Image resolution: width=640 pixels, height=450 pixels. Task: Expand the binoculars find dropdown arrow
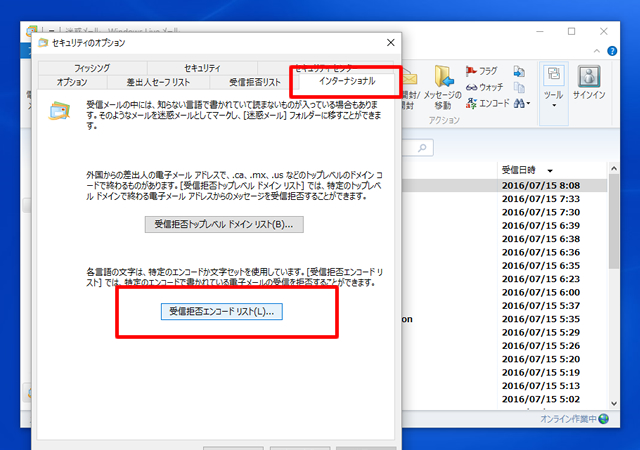pos(528,103)
